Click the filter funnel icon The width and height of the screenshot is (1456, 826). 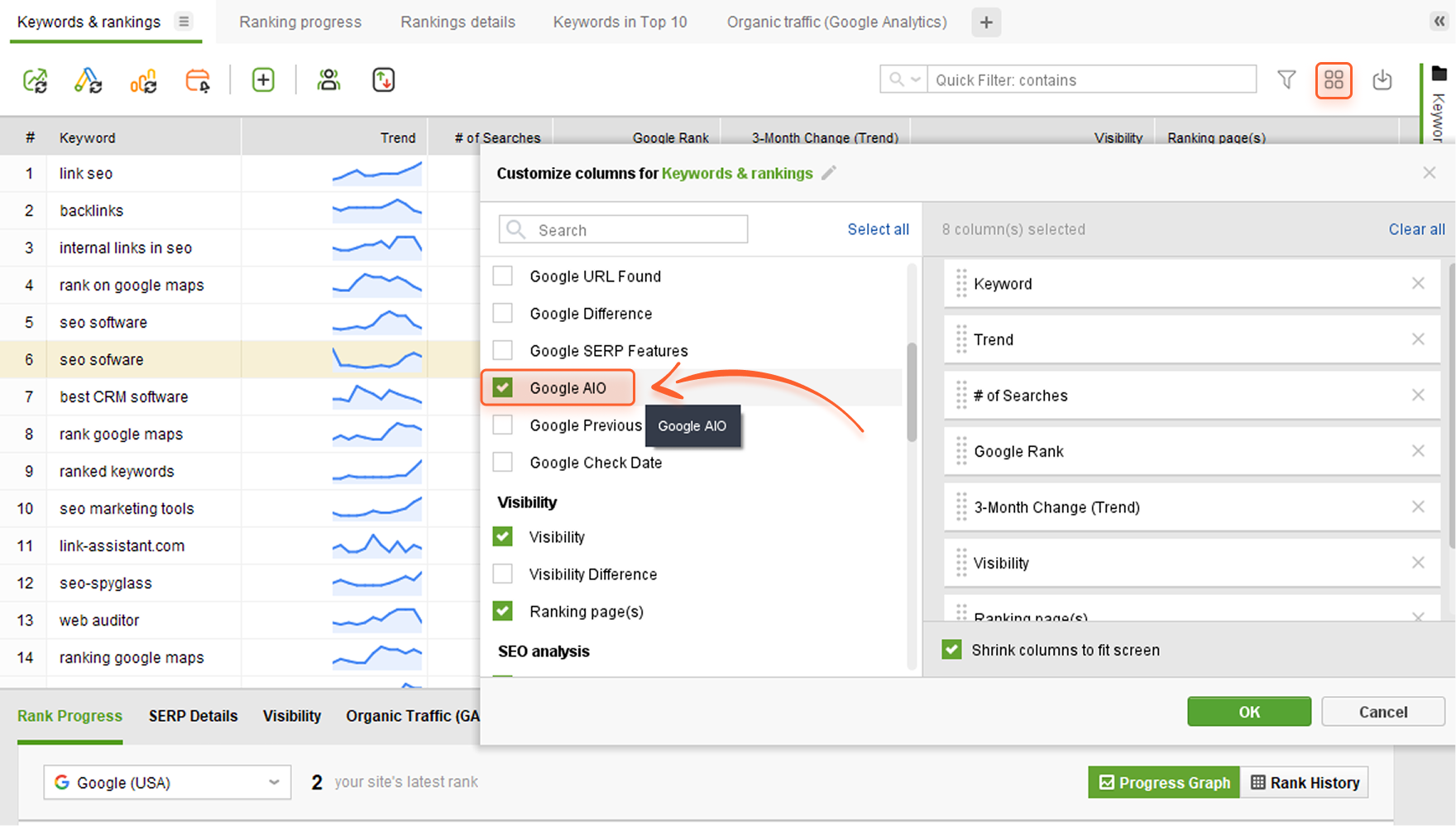tap(1286, 80)
